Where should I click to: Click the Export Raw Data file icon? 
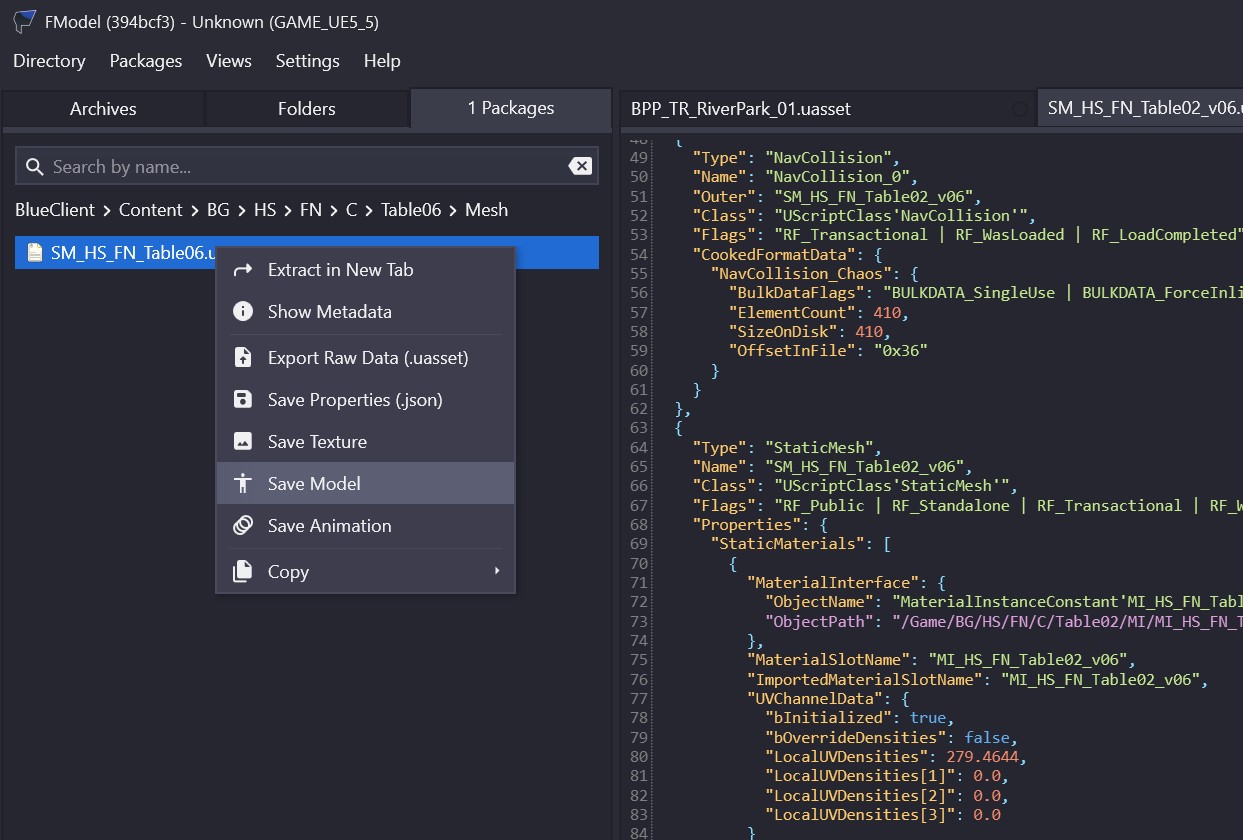(242, 358)
